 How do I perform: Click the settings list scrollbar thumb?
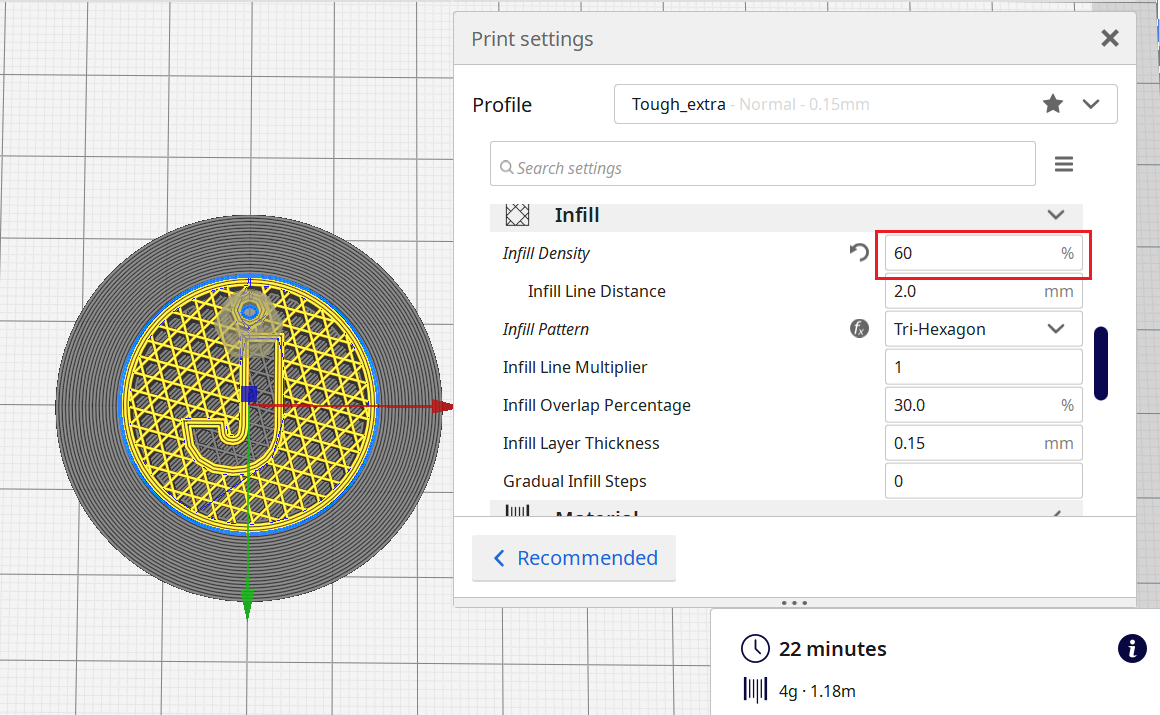pyautogui.click(x=1101, y=363)
